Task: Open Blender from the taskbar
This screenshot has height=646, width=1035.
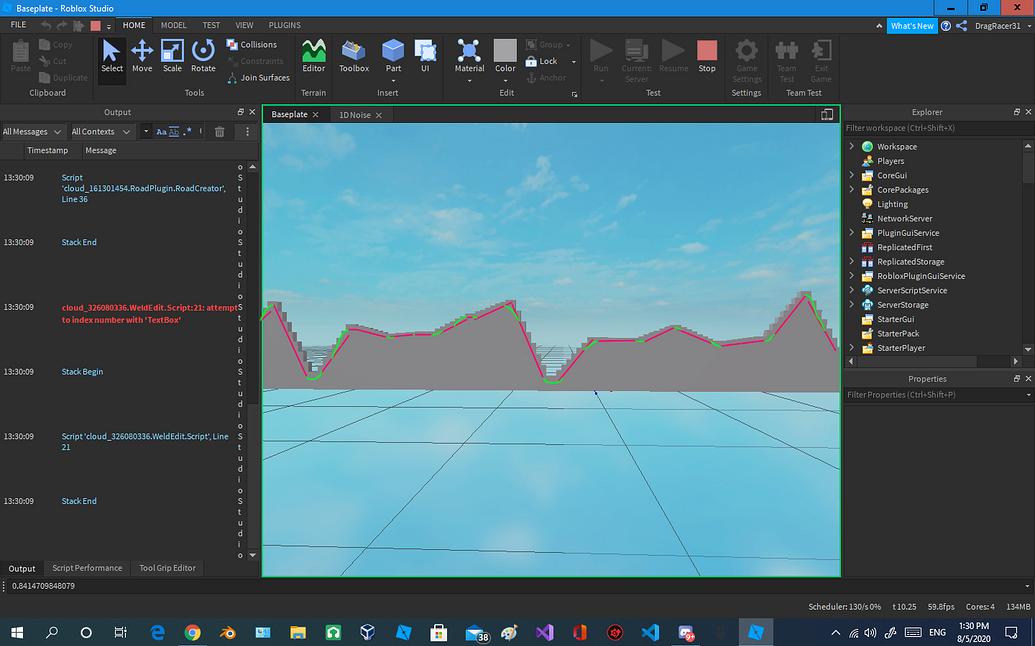Action: coord(228,632)
